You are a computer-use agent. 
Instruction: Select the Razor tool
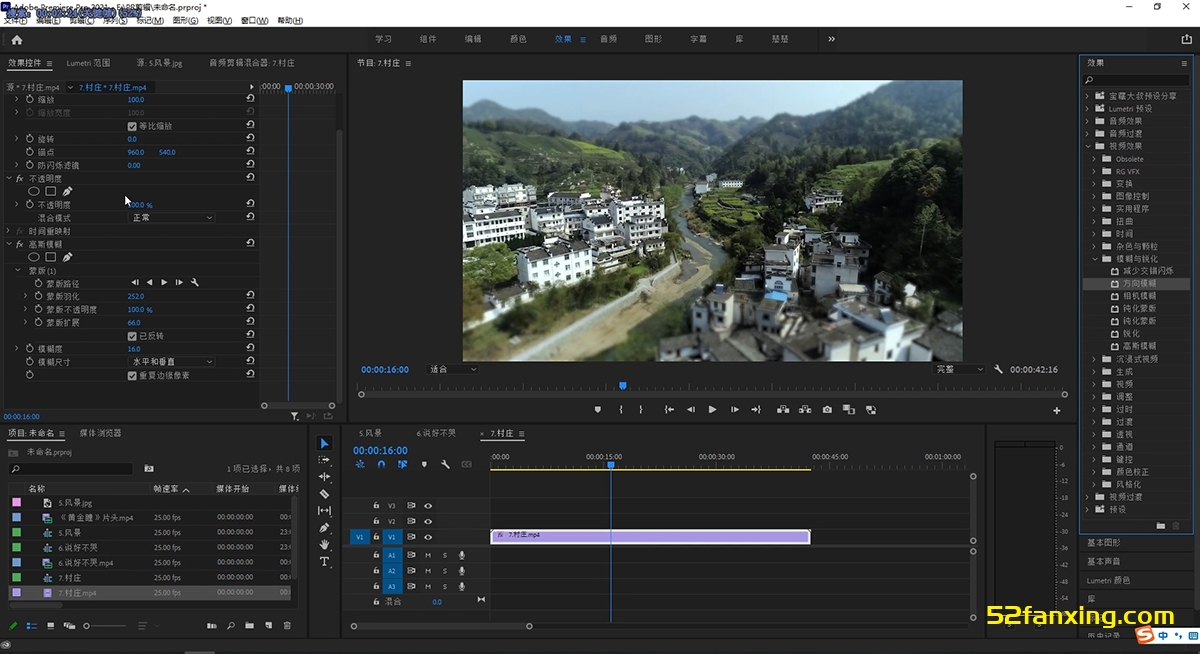[324, 494]
